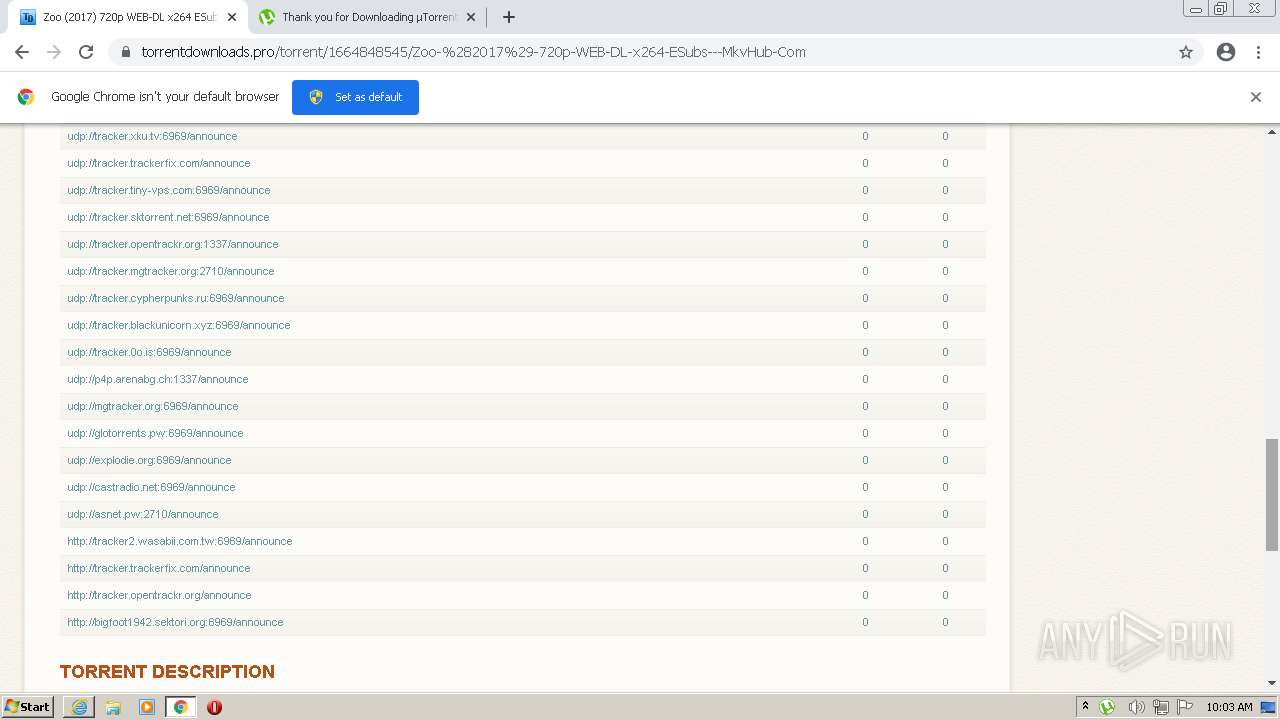Open the tracker.sktorrent.net:6969 link
The image size is (1280, 720).
coord(168,217)
